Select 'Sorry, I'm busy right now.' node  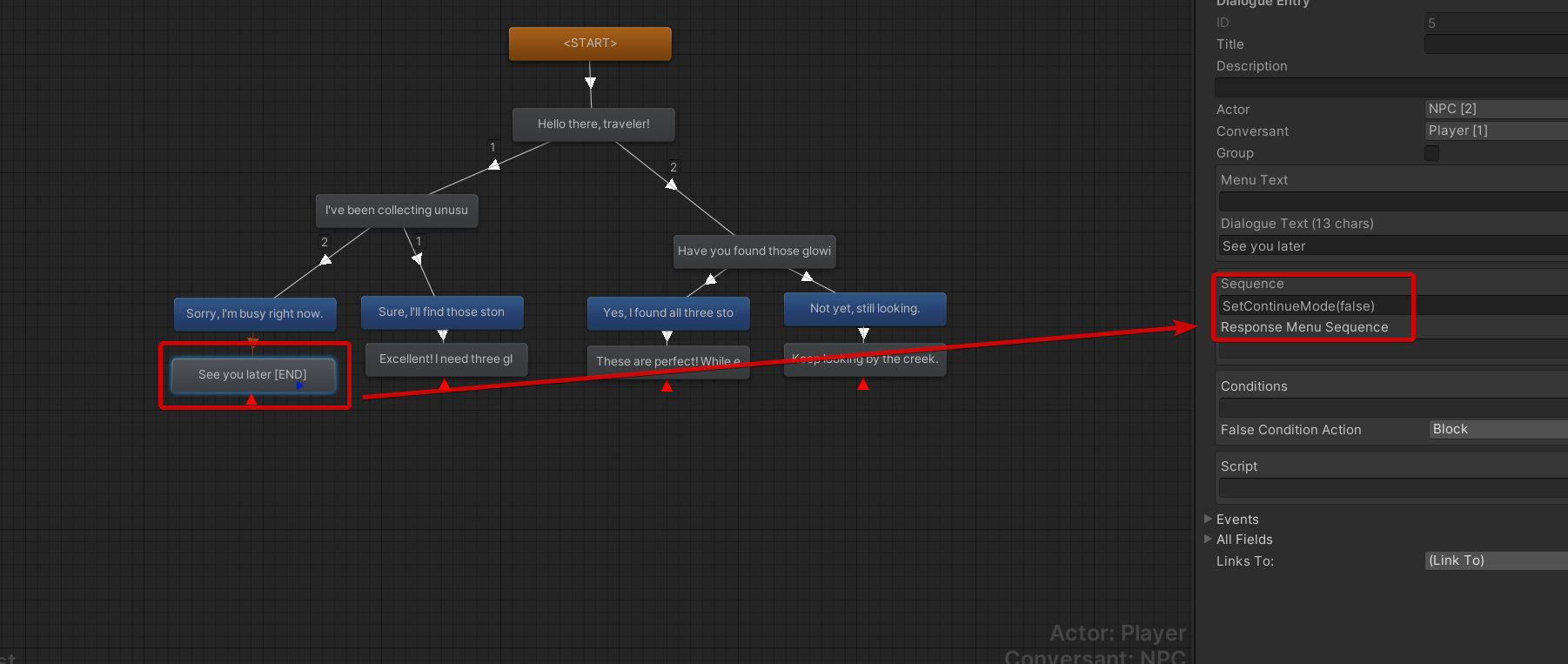[255, 314]
